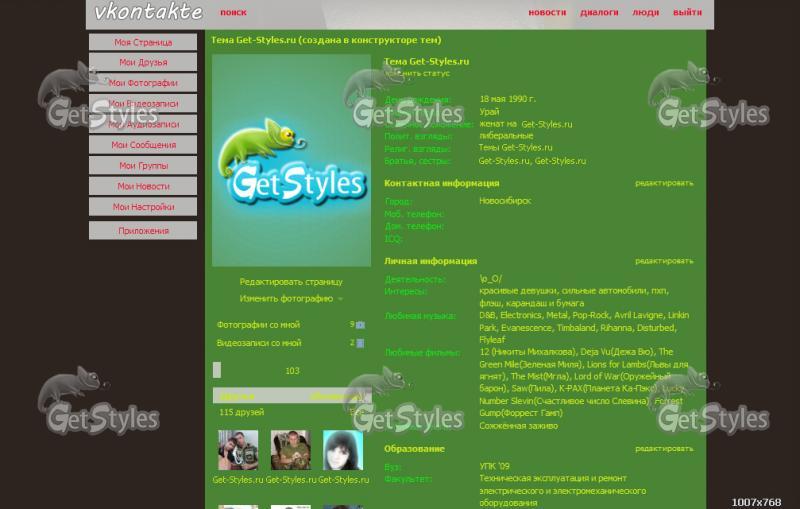The image size is (800, 509).
Task: Click the rating bar showing 103
Action: [x=291, y=370]
